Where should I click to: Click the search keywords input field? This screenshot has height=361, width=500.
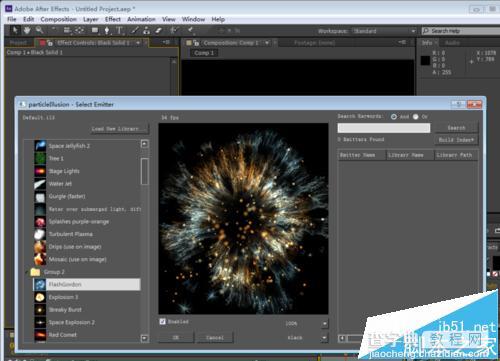pyautogui.click(x=384, y=128)
